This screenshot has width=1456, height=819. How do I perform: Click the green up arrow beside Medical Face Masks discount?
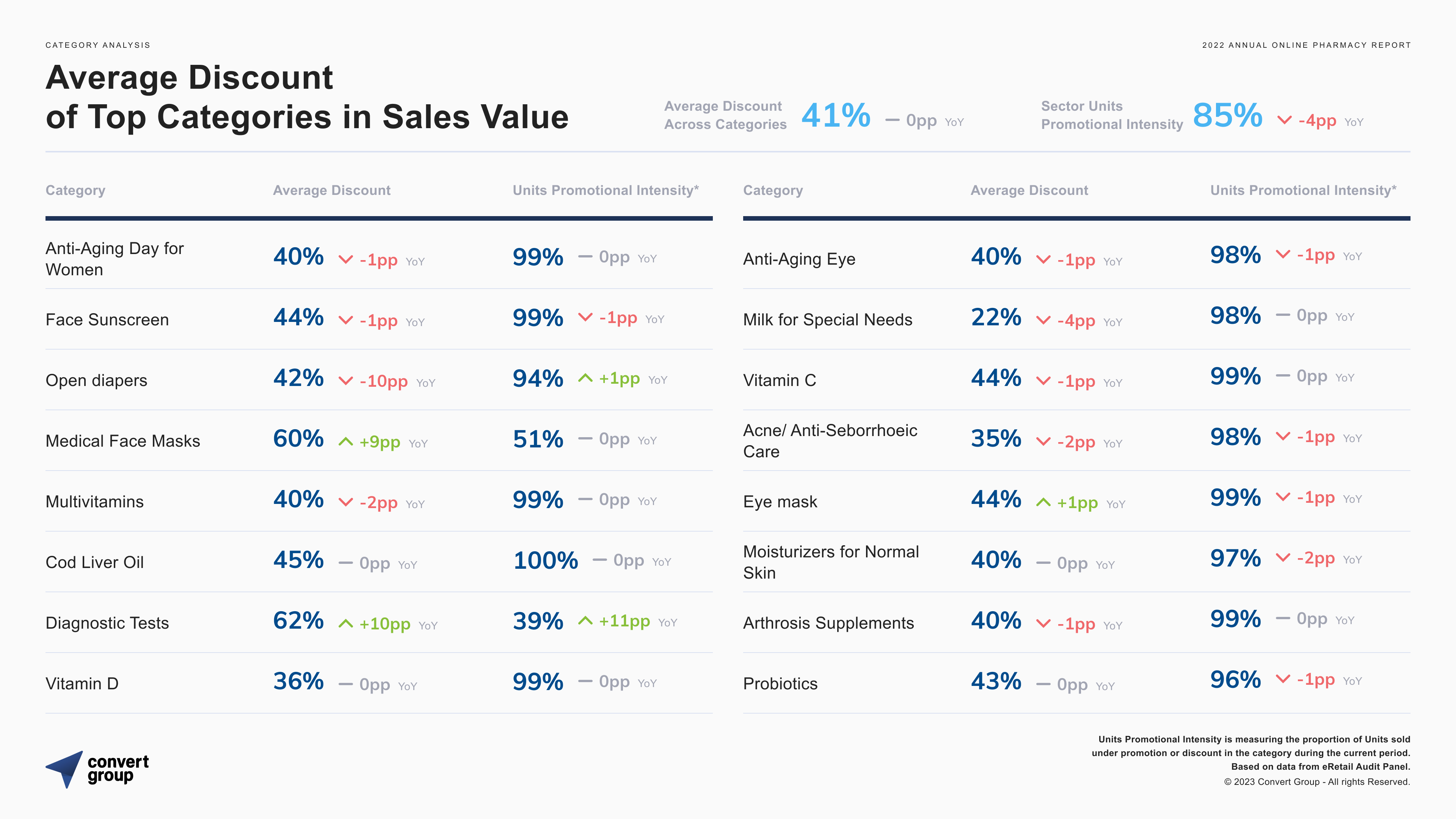pyautogui.click(x=345, y=442)
